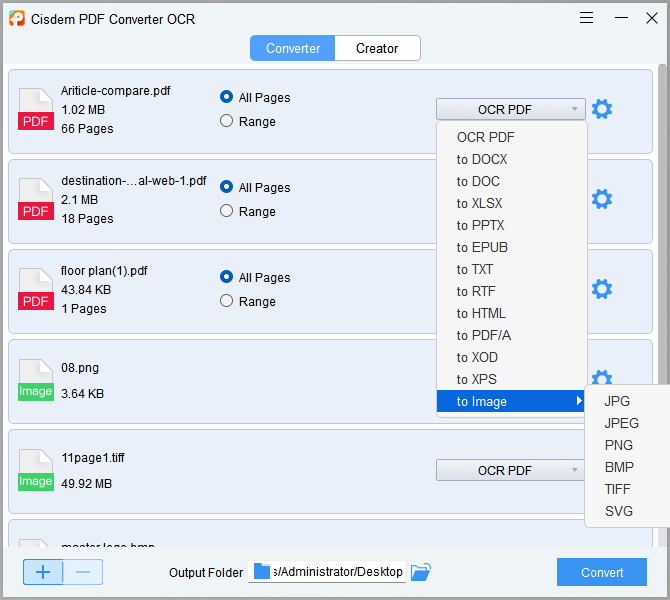Open settings gear for destination web pdf
The width and height of the screenshot is (670, 600).
602,199
